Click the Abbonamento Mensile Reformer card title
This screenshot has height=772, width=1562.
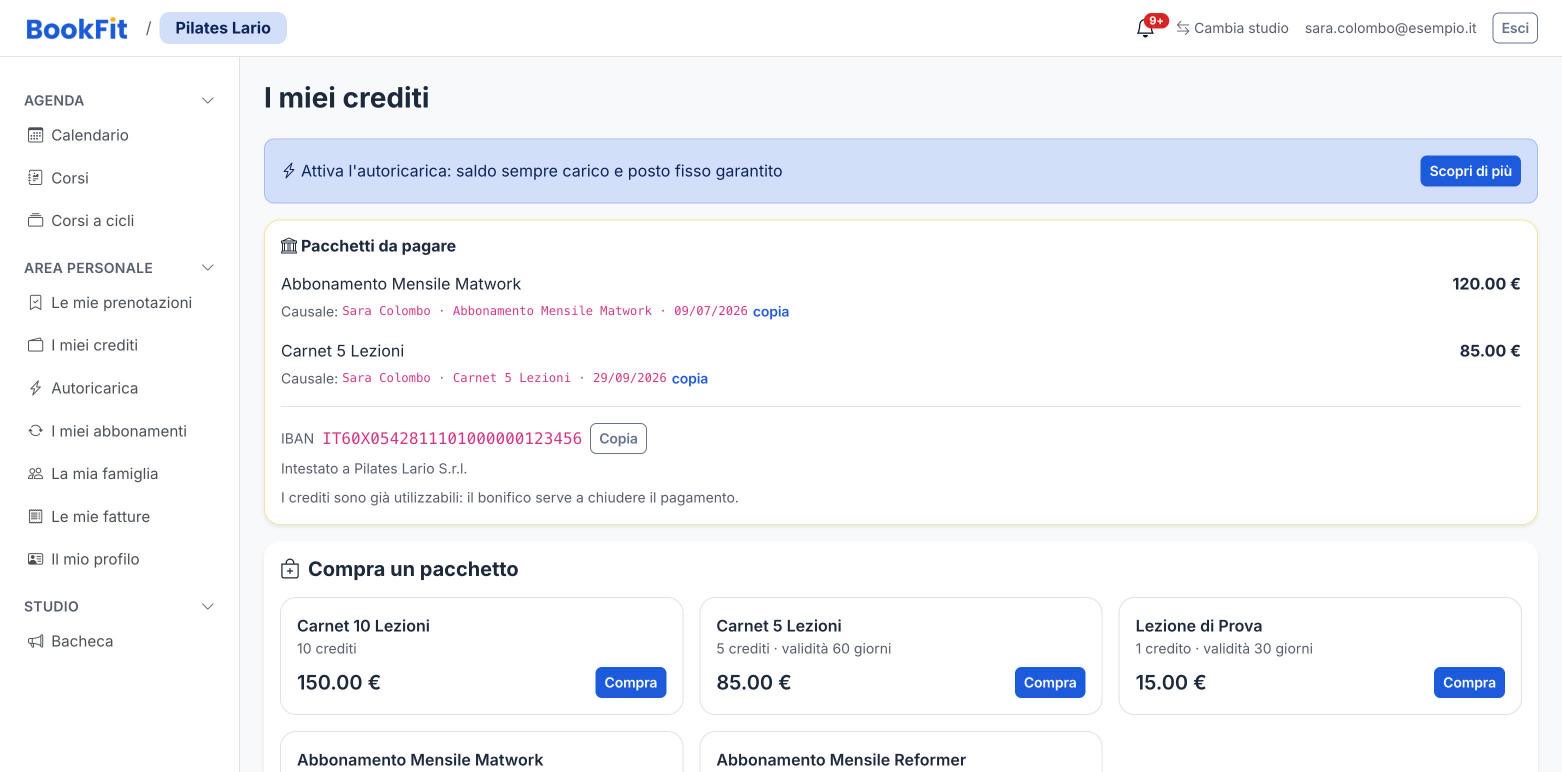click(841, 760)
